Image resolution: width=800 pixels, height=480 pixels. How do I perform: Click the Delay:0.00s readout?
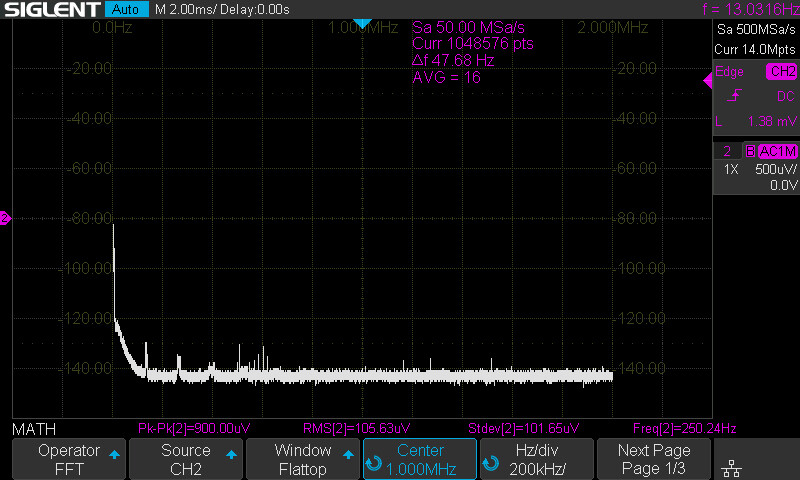(x=255, y=9)
